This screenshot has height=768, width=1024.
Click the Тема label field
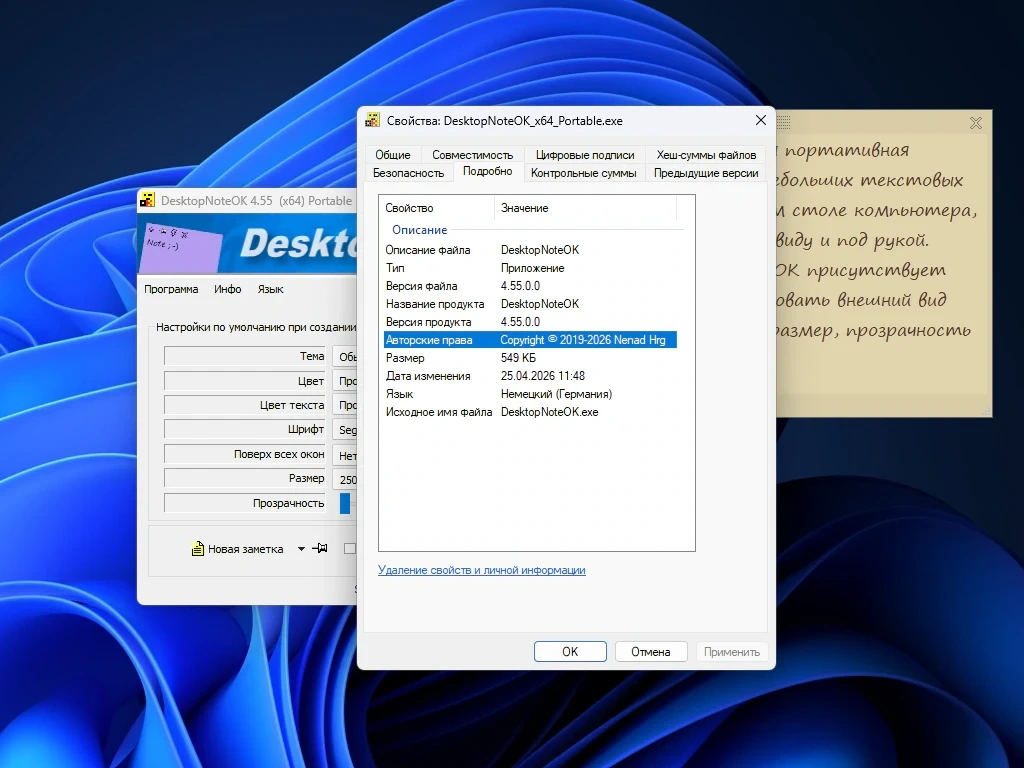click(x=245, y=356)
